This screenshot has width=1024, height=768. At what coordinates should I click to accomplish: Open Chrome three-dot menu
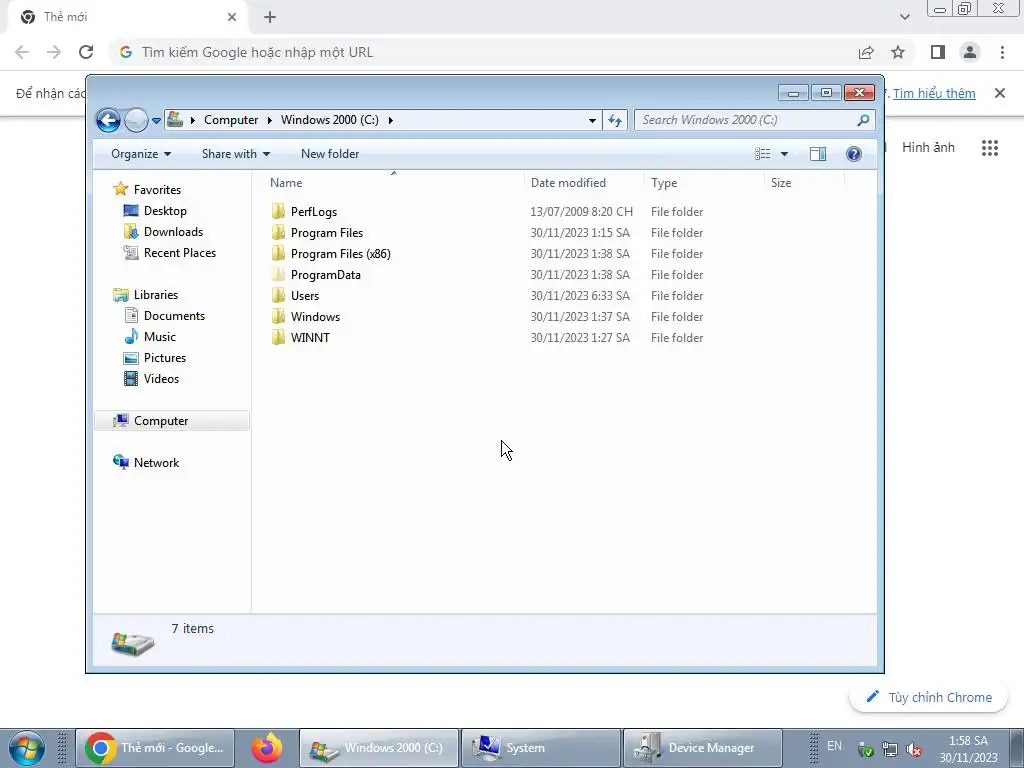(1002, 52)
